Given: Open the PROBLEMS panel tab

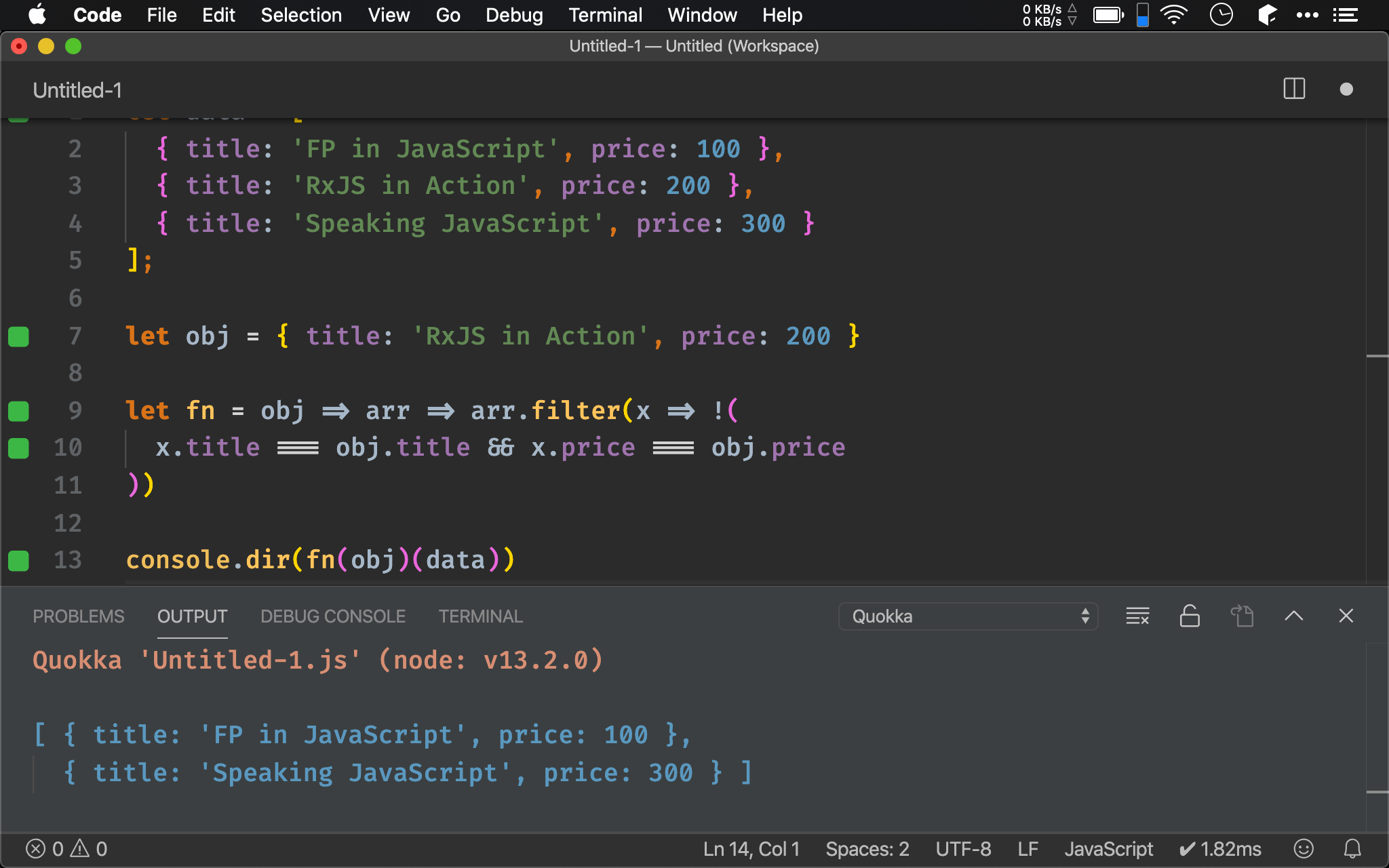Looking at the screenshot, I should click(79, 616).
